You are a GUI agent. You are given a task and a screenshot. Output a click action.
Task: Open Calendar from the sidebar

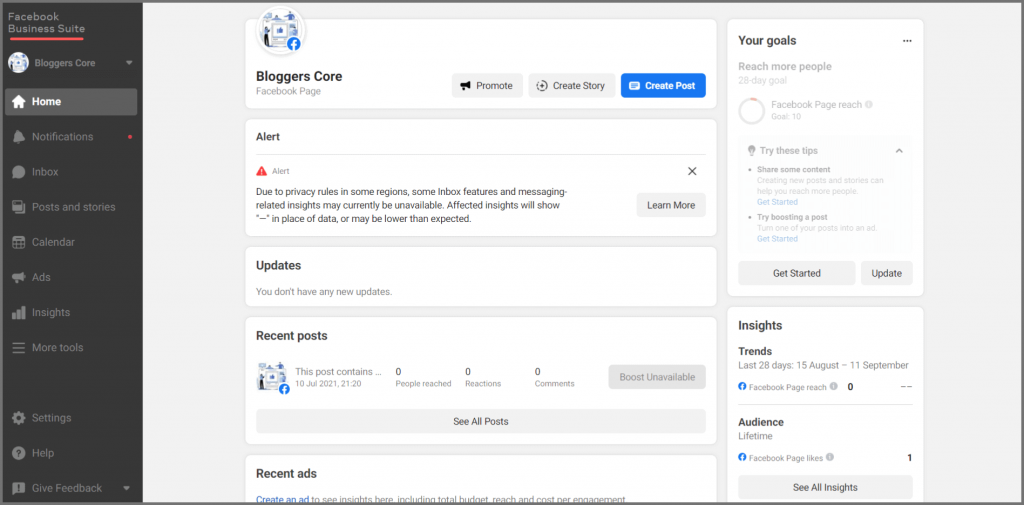71,242
